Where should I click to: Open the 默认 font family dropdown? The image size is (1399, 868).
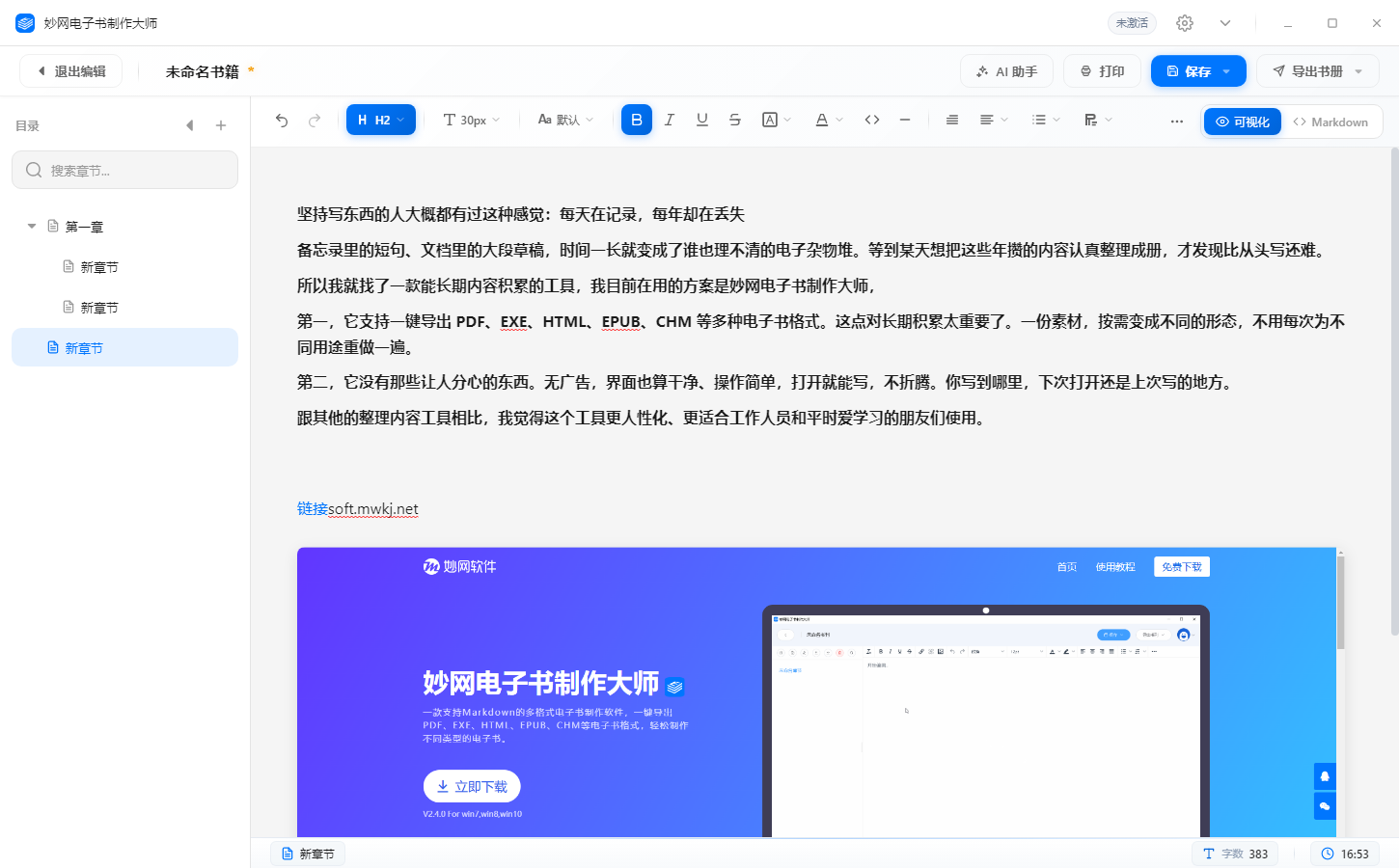point(565,120)
